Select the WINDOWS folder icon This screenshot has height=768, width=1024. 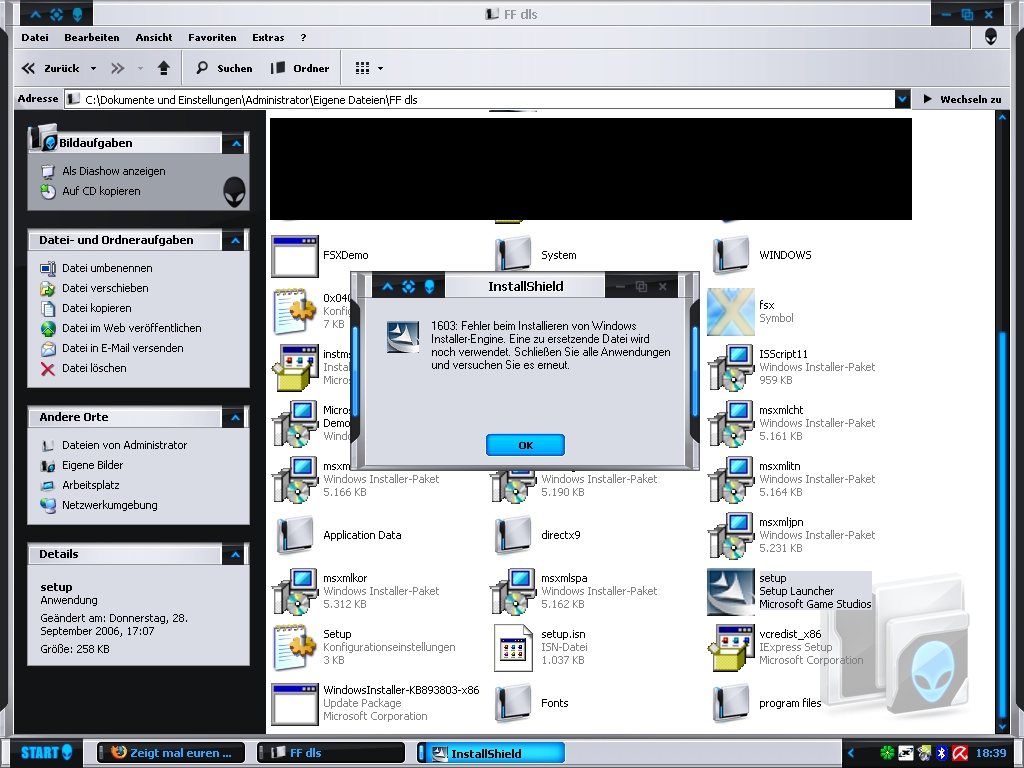[x=731, y=255]
